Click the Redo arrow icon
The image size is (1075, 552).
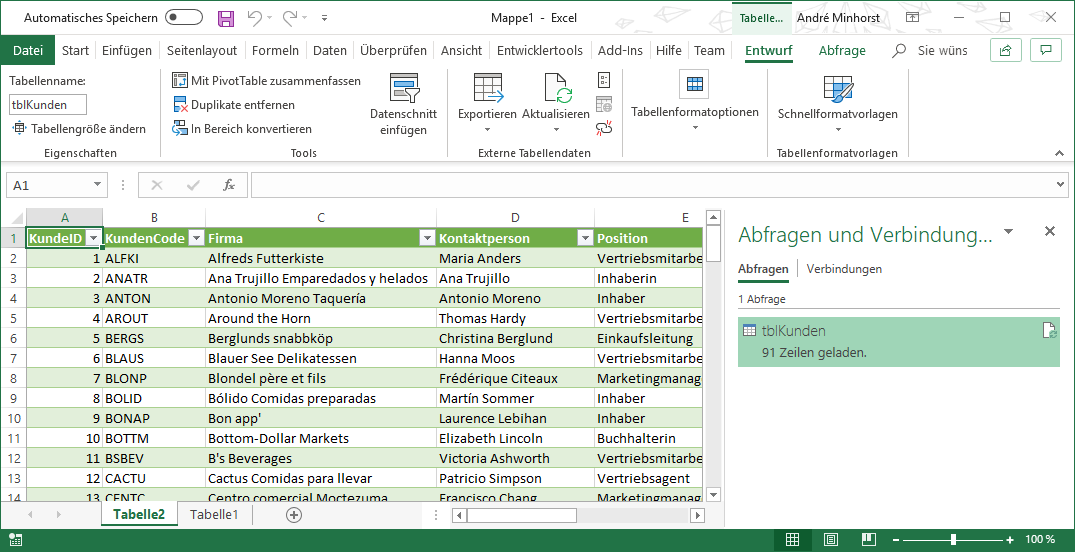[x=291, y=18]
